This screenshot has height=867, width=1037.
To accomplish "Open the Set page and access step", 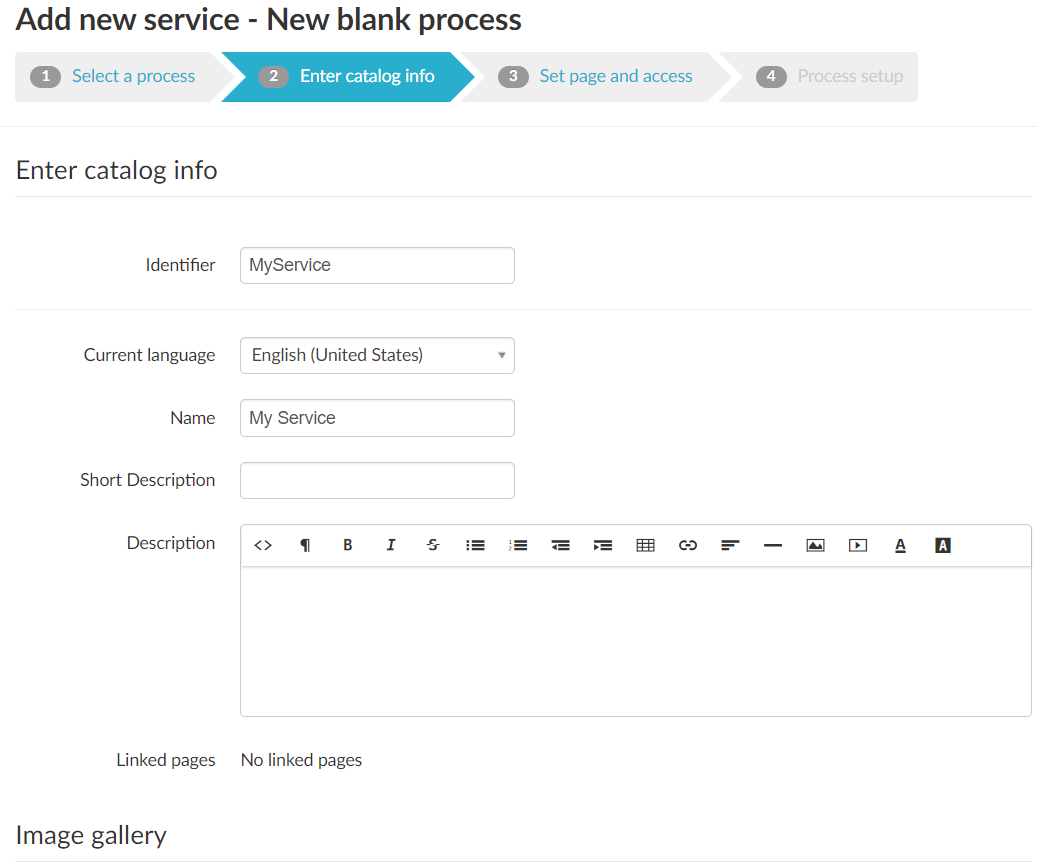I will (x=615, y=76).
